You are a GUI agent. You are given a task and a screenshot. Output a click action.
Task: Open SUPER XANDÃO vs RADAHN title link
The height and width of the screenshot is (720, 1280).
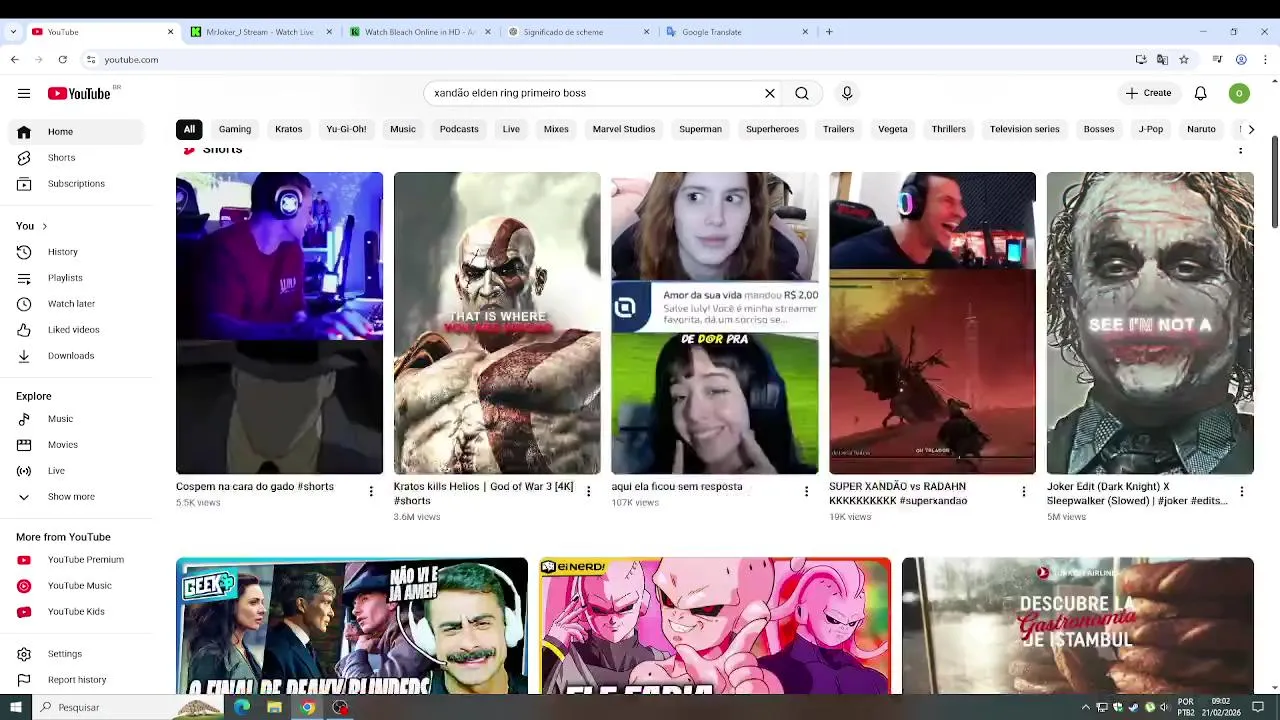(x=898, y=493)
